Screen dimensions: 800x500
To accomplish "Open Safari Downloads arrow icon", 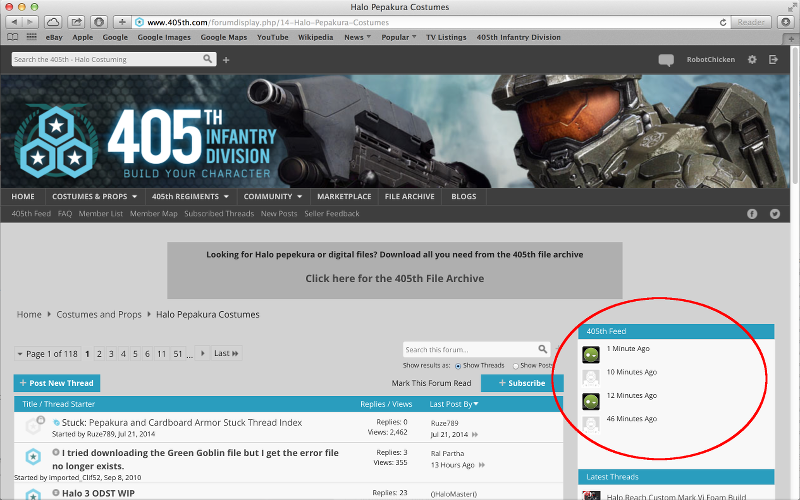I will tap(786, 22).
